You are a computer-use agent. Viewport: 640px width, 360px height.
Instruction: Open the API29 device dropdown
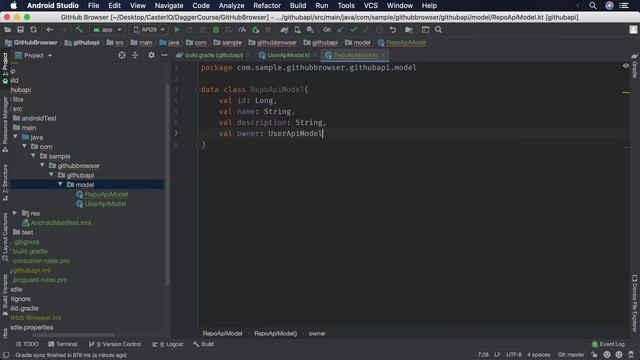click(149, 30)
